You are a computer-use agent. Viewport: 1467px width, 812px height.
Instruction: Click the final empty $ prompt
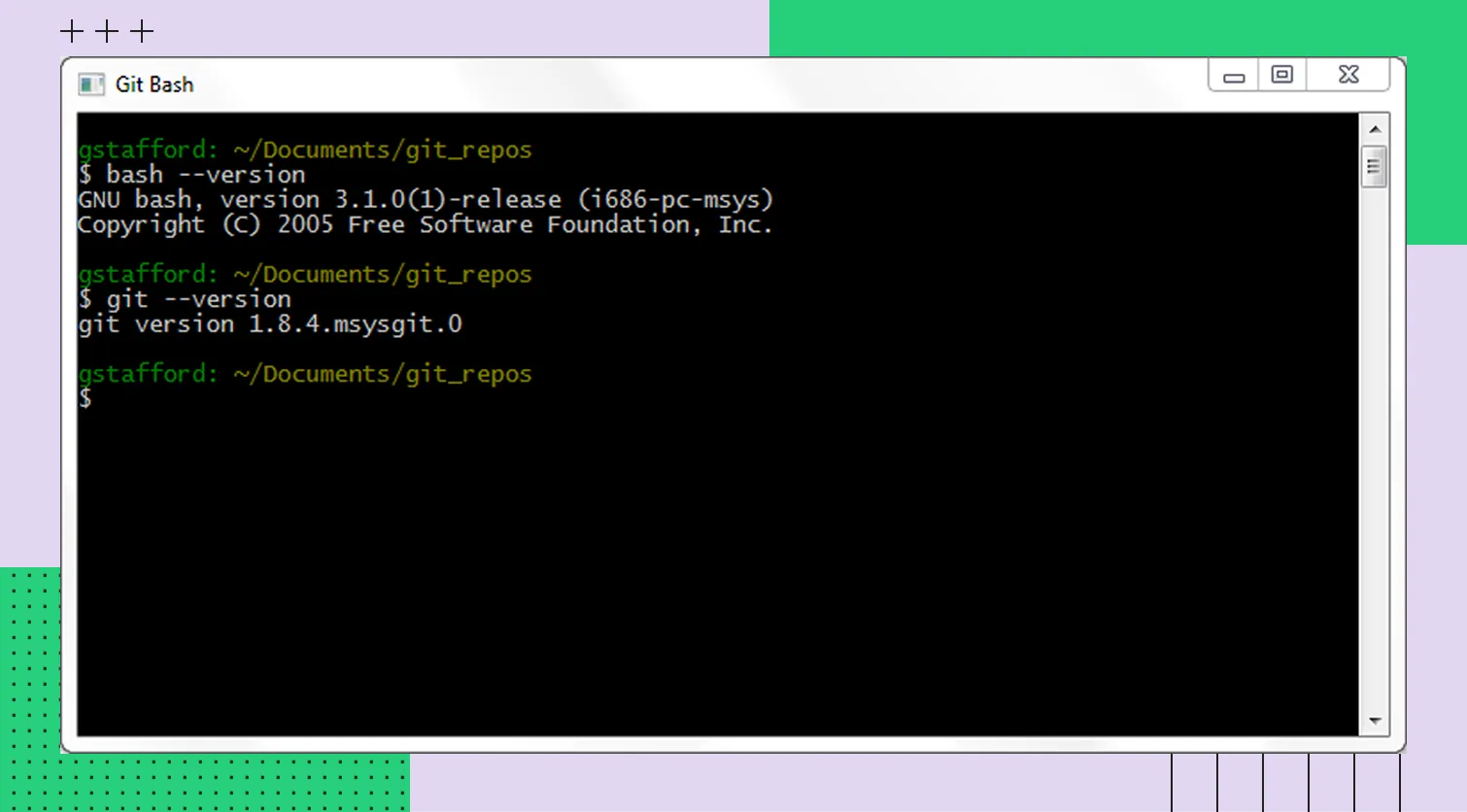click(x=85, y=398)
